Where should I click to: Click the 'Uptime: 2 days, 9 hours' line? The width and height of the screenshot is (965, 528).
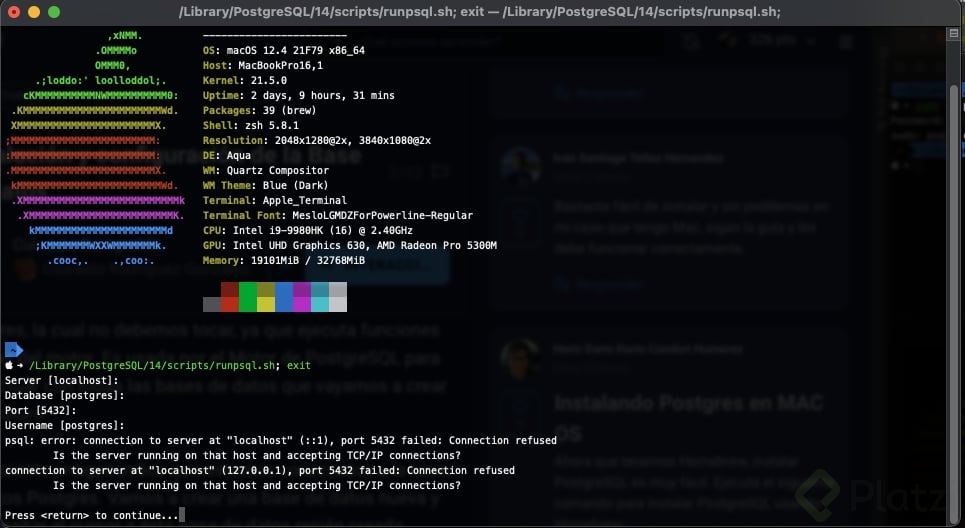tap(298, 95)
